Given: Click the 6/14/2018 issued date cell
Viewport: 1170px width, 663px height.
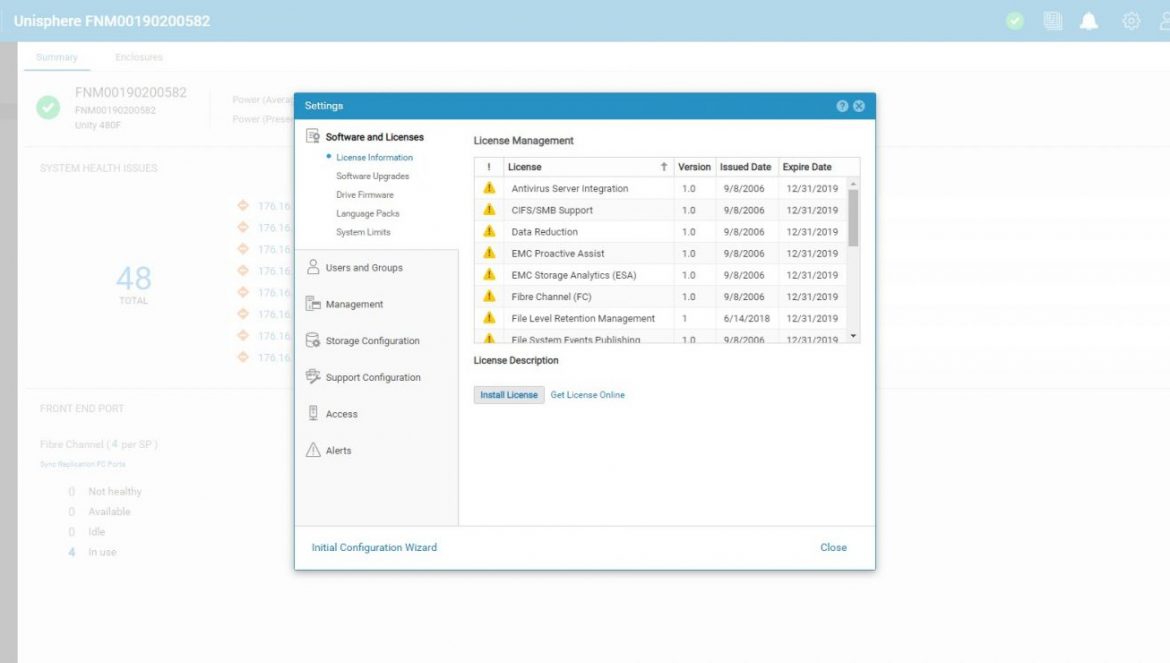Looking at the screenshot, I should click(746, 318).
